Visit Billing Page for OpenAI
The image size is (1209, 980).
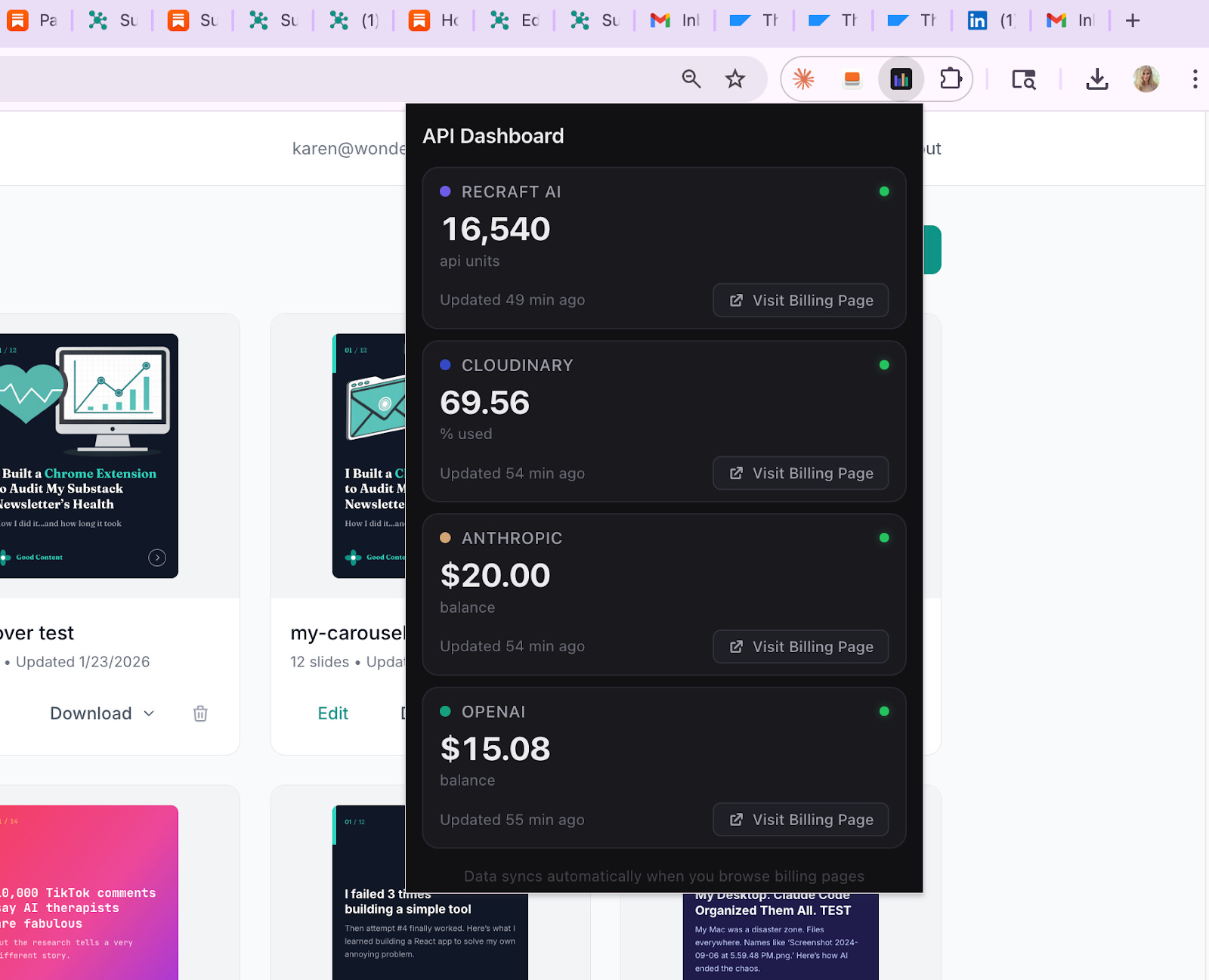(x=800, y=820)
